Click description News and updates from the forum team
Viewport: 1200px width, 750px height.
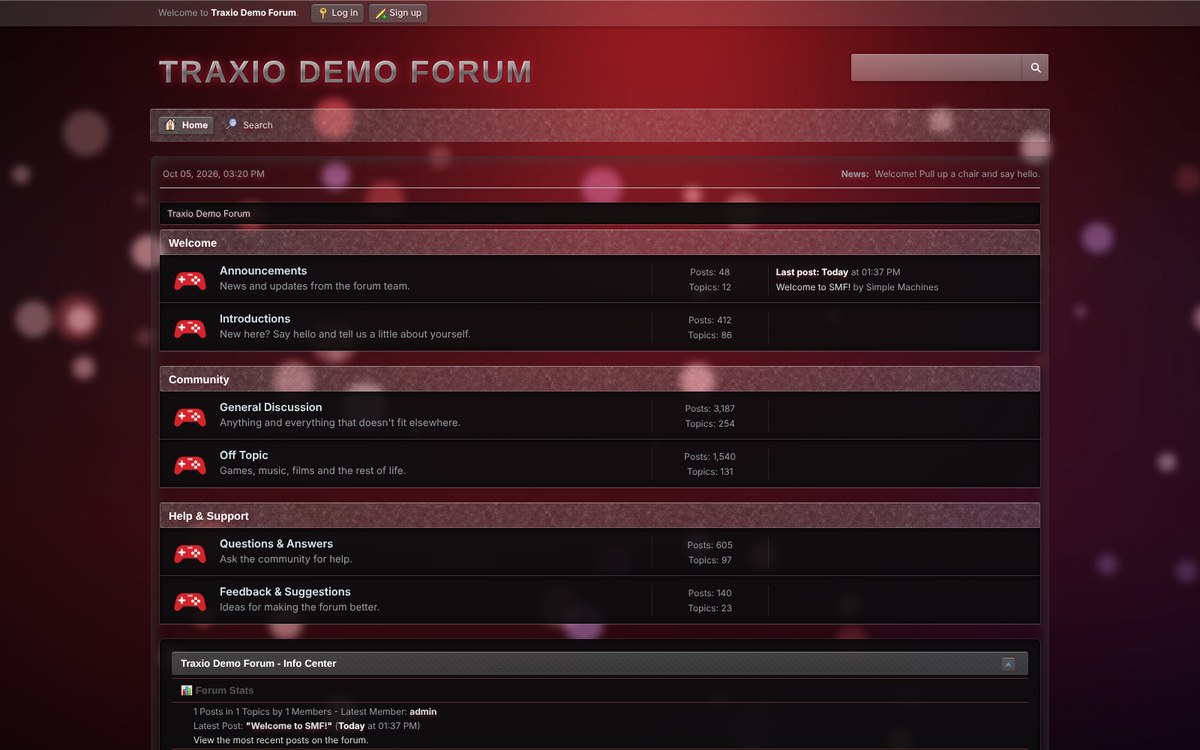tap(315, 286)
